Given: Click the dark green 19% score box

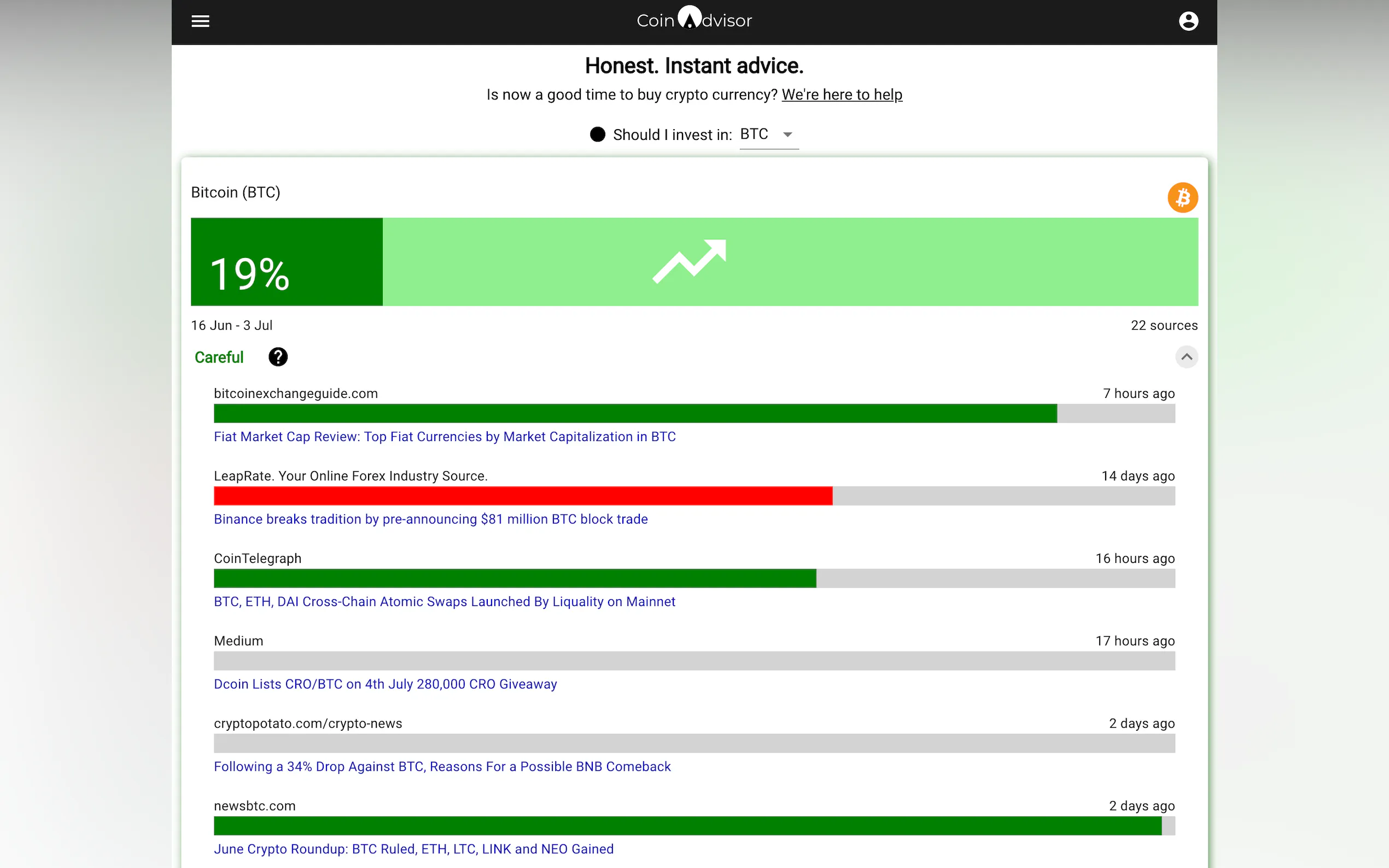Looking at the screenshot, I should tap(287, 262).
